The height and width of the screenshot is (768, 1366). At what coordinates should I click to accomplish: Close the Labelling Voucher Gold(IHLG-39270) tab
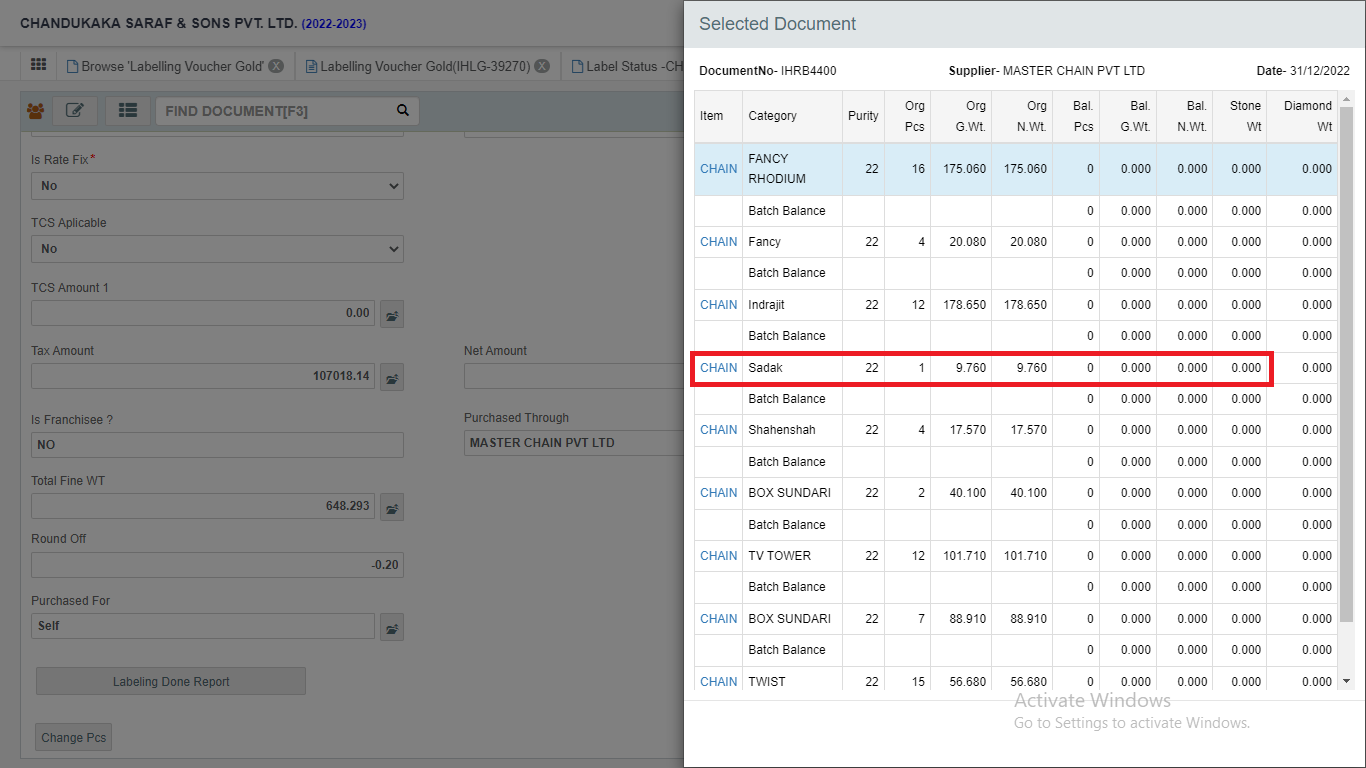tap(541, 66)
